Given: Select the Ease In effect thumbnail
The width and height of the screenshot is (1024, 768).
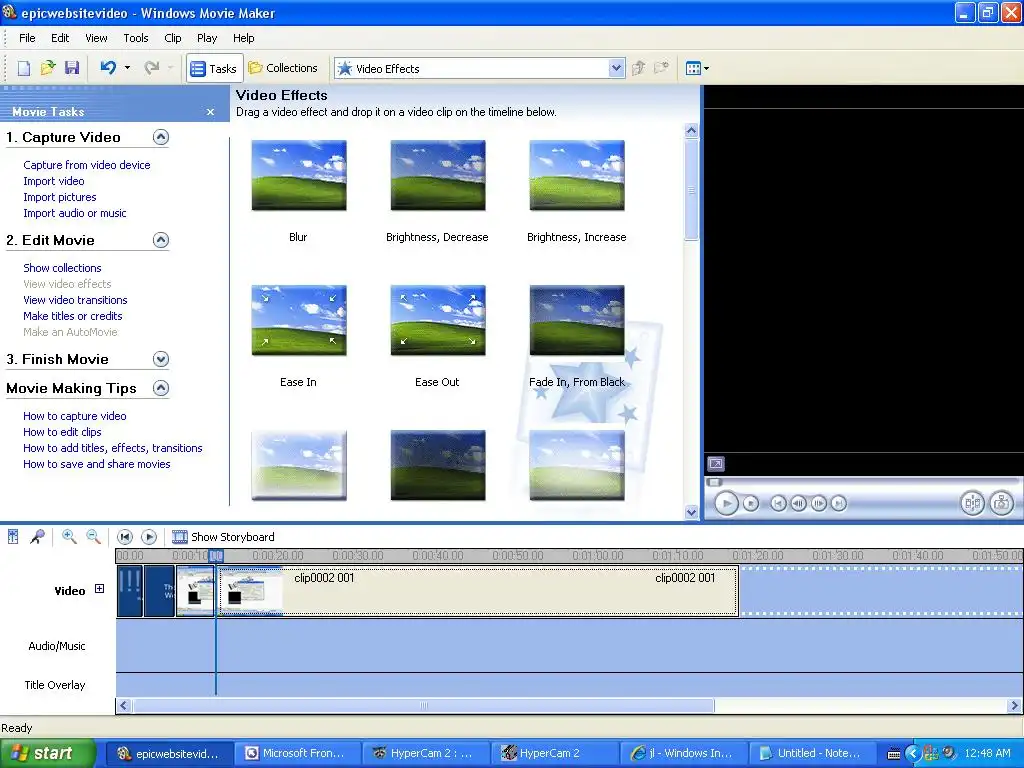Looking at the screenshot, I should point(299,320).
